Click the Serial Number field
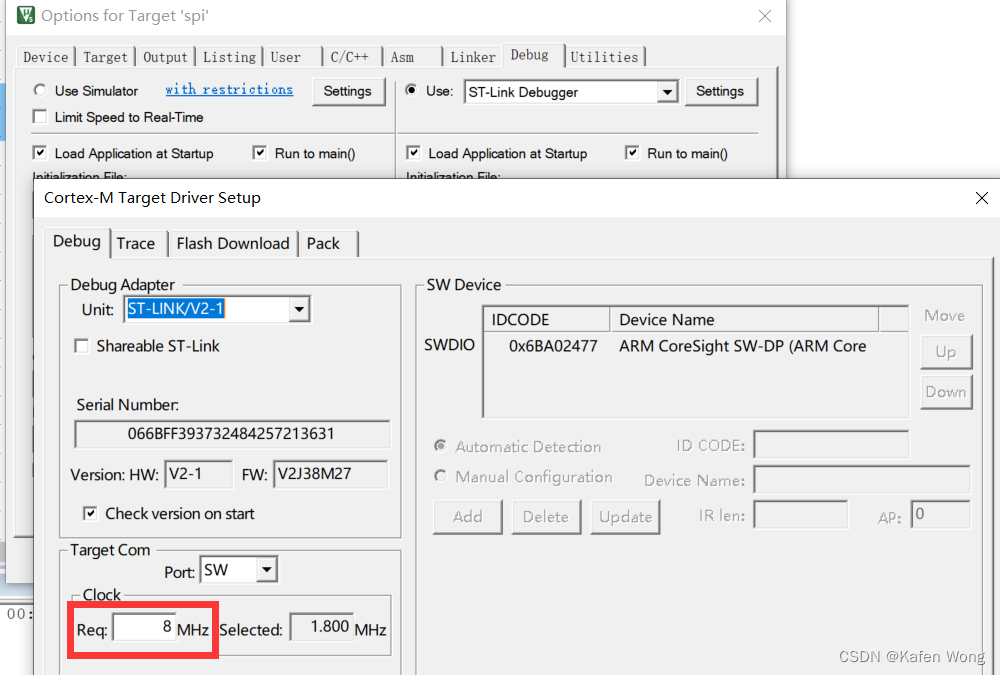1000x675 pixels. tap(232, 434)
